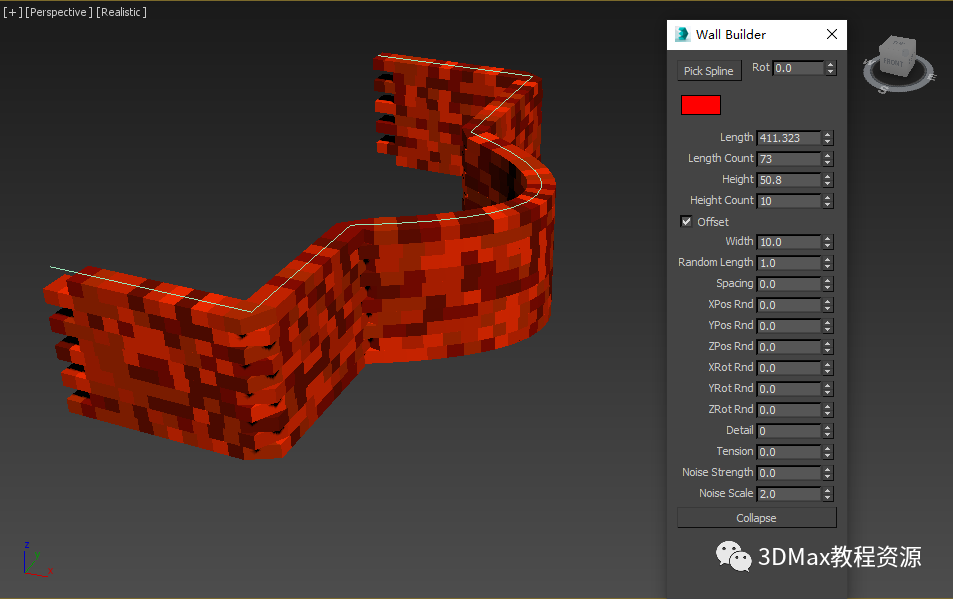Click the Collapse button
Image resolution: width=953 pixels, height=599 pixels.
pyautogui.click(x=757, y=518)
